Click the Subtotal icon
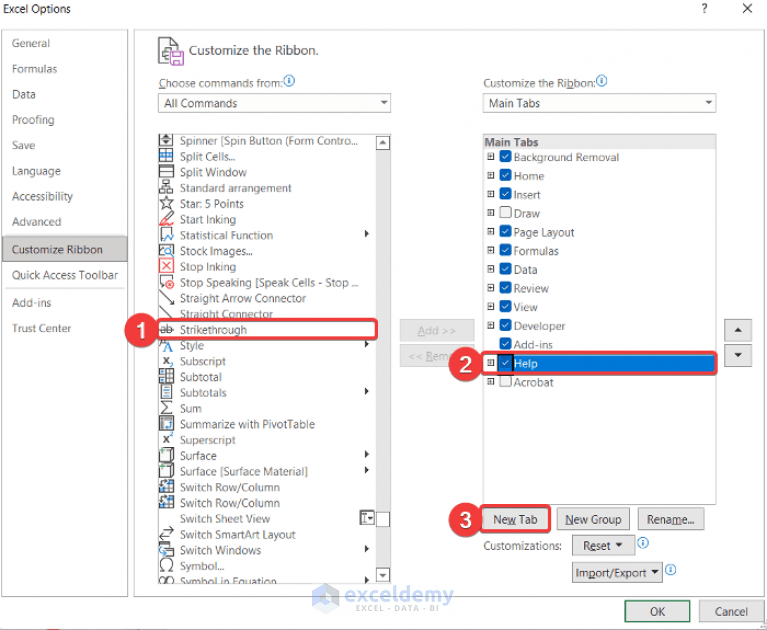The image size is (767, 630). click(166, 377)
